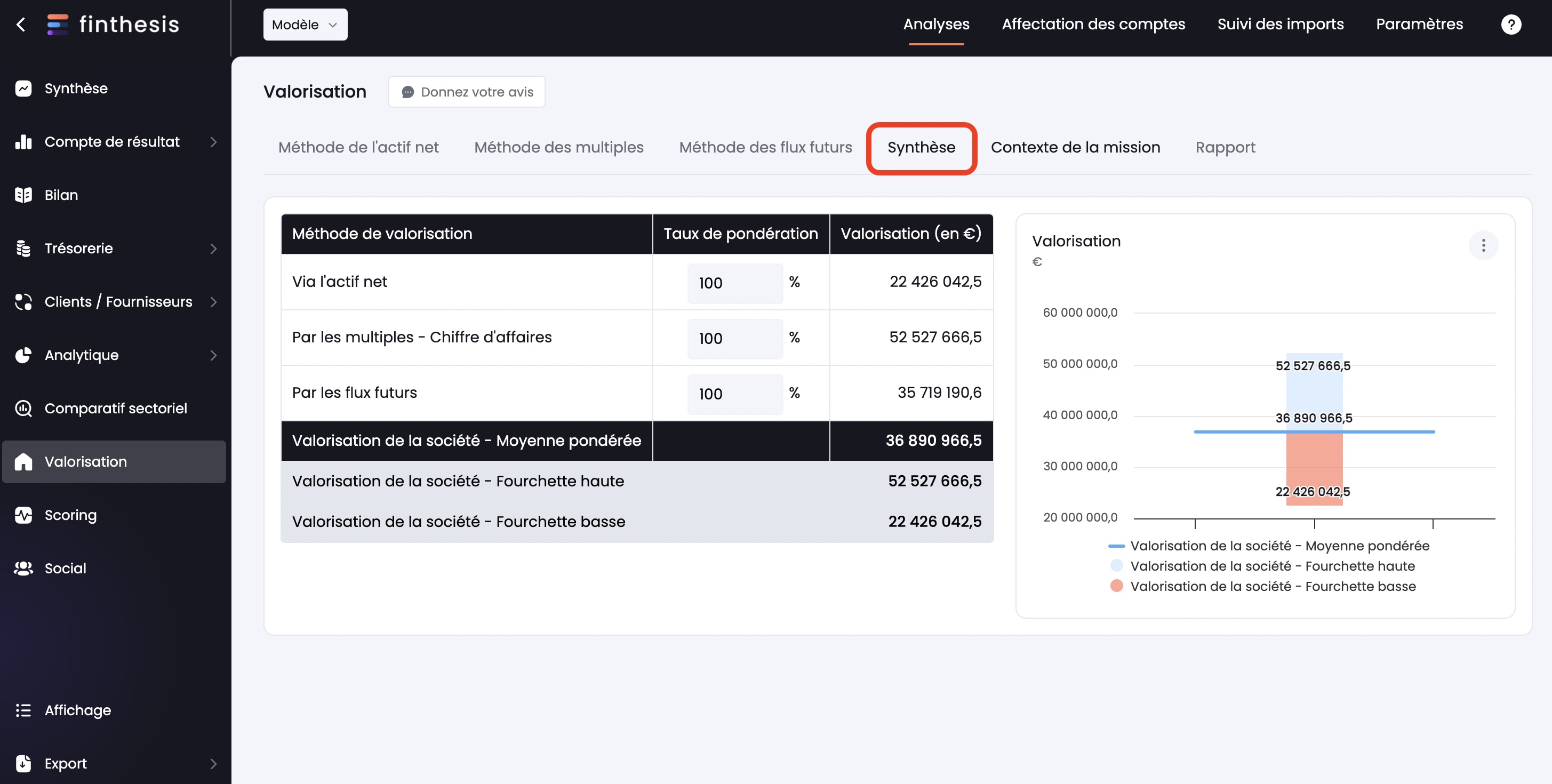Screen dimensions: 1552x784
Task: Click the blue weighted average line
Action: 1314,432
